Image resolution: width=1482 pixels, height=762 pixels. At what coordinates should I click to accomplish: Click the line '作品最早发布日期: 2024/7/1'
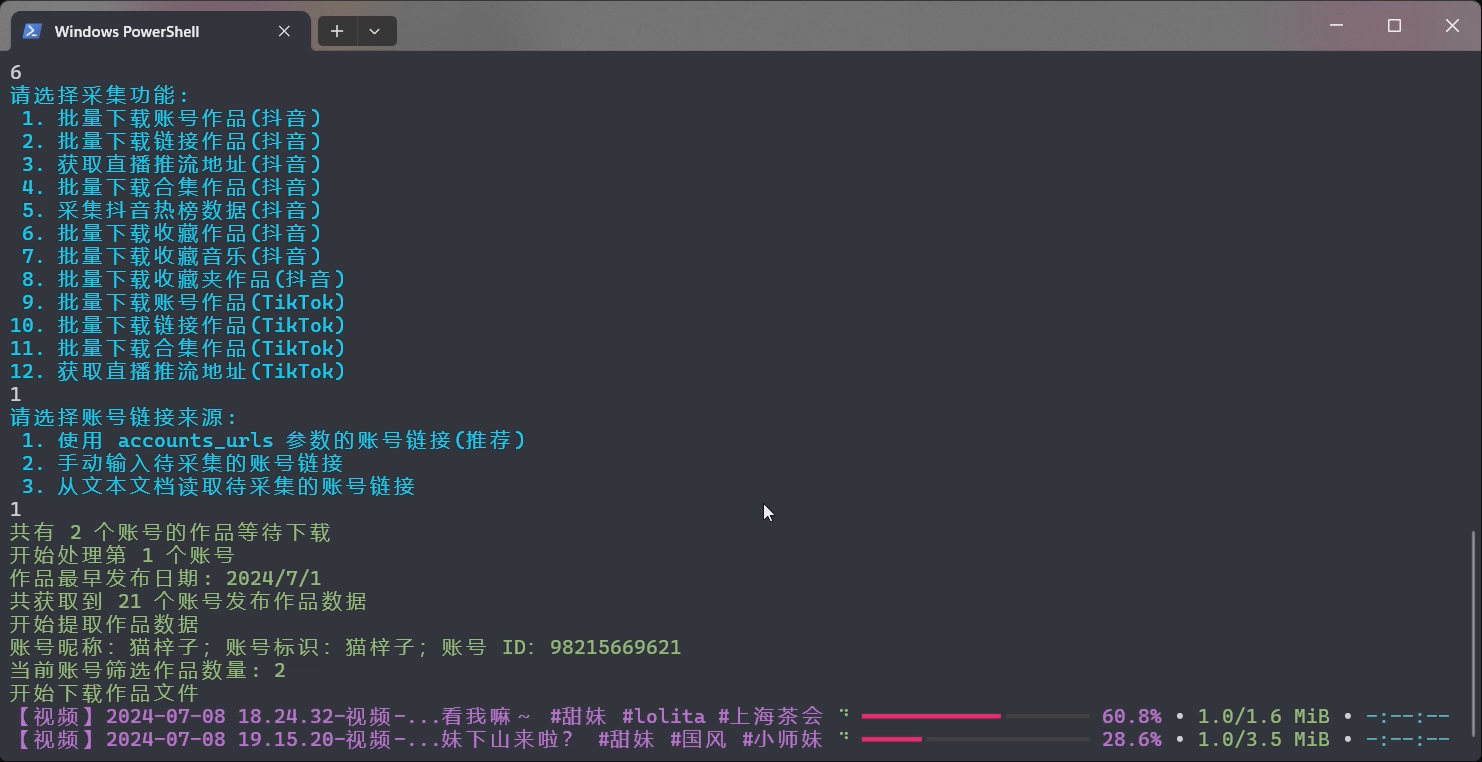point(166,578)
